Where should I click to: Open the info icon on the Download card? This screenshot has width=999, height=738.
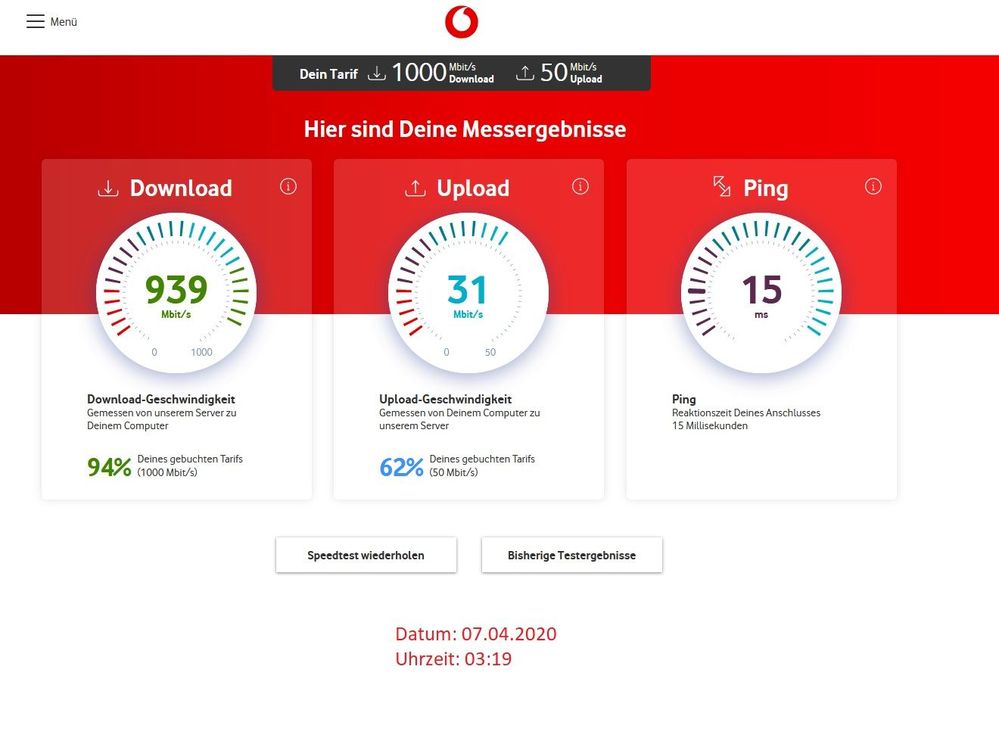click(x=288, y=186)
